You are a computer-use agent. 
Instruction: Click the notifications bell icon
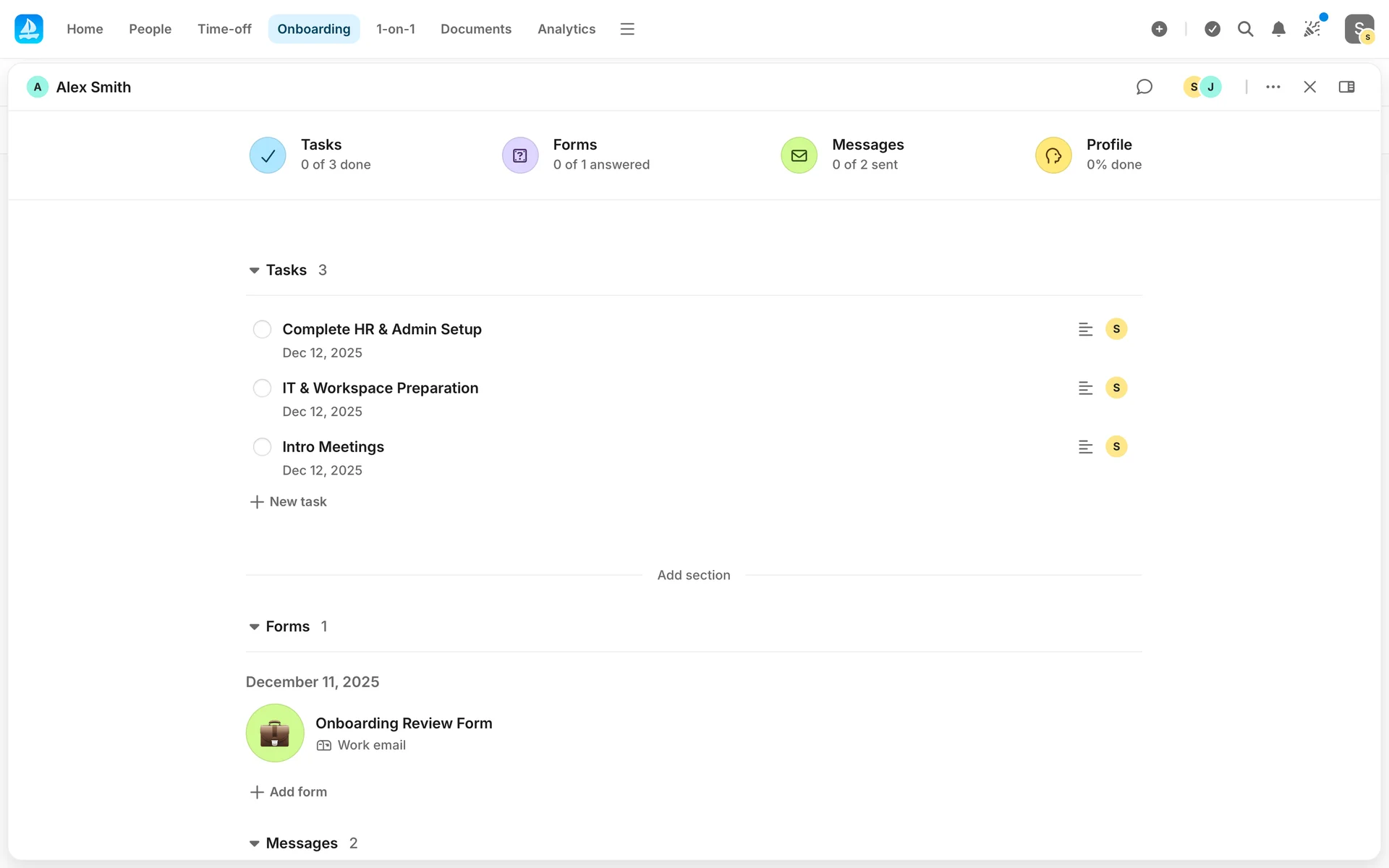[x=1278, y=29]
